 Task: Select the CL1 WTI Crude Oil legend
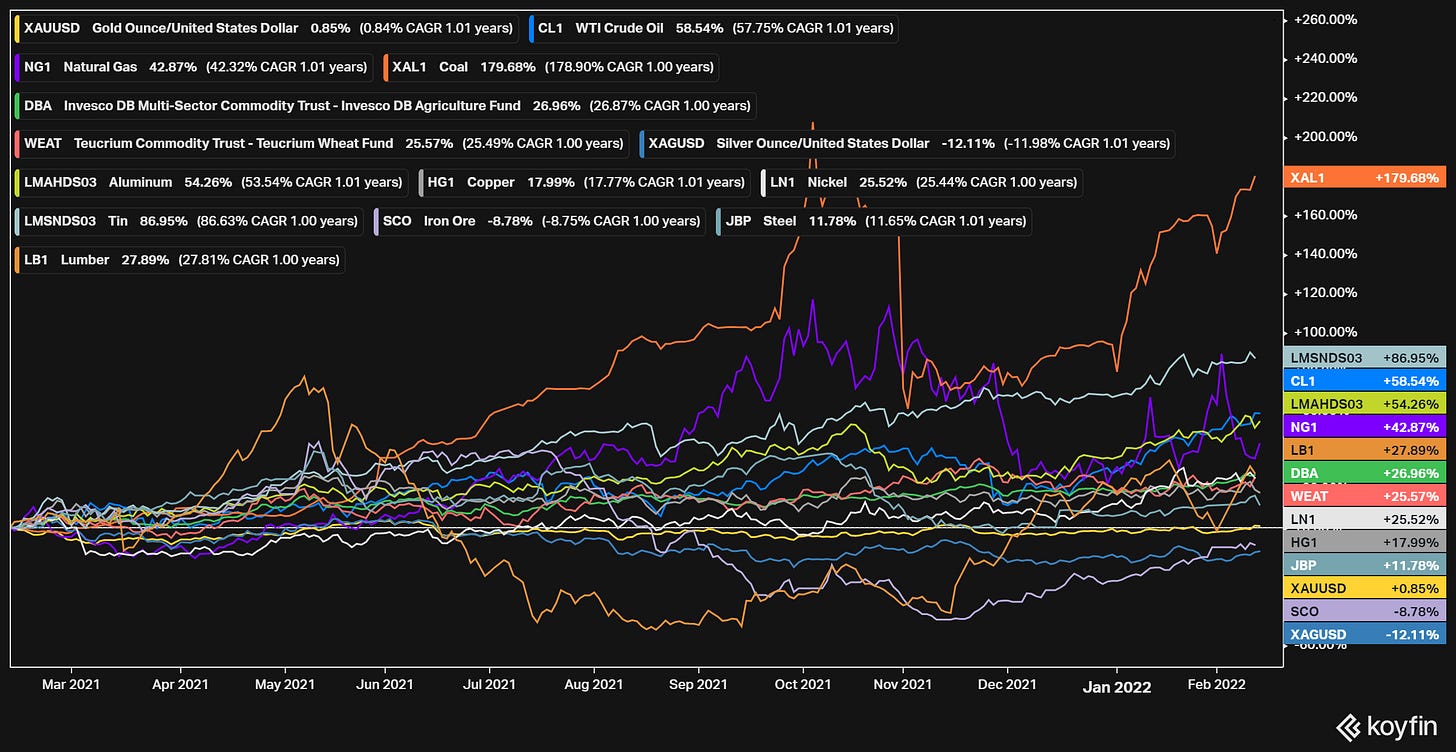(713, 28)
